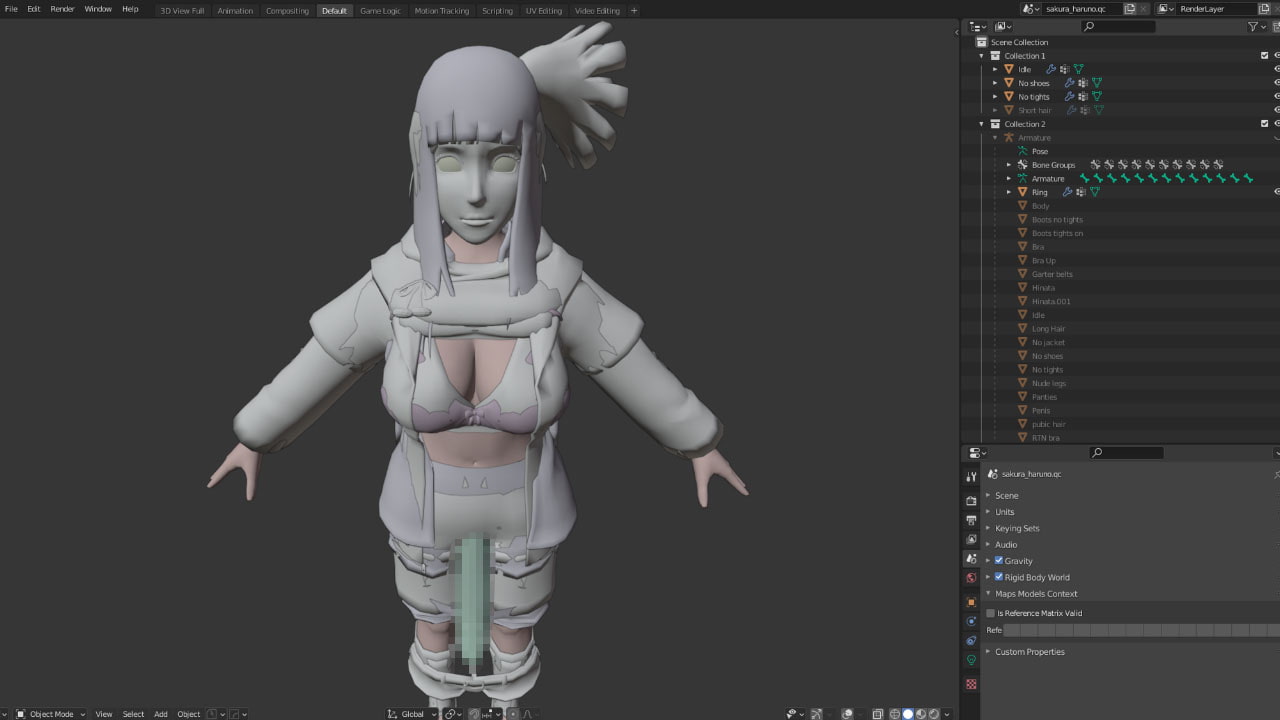
Task: Open the viewport Add menu
Action: coord(160,714)
